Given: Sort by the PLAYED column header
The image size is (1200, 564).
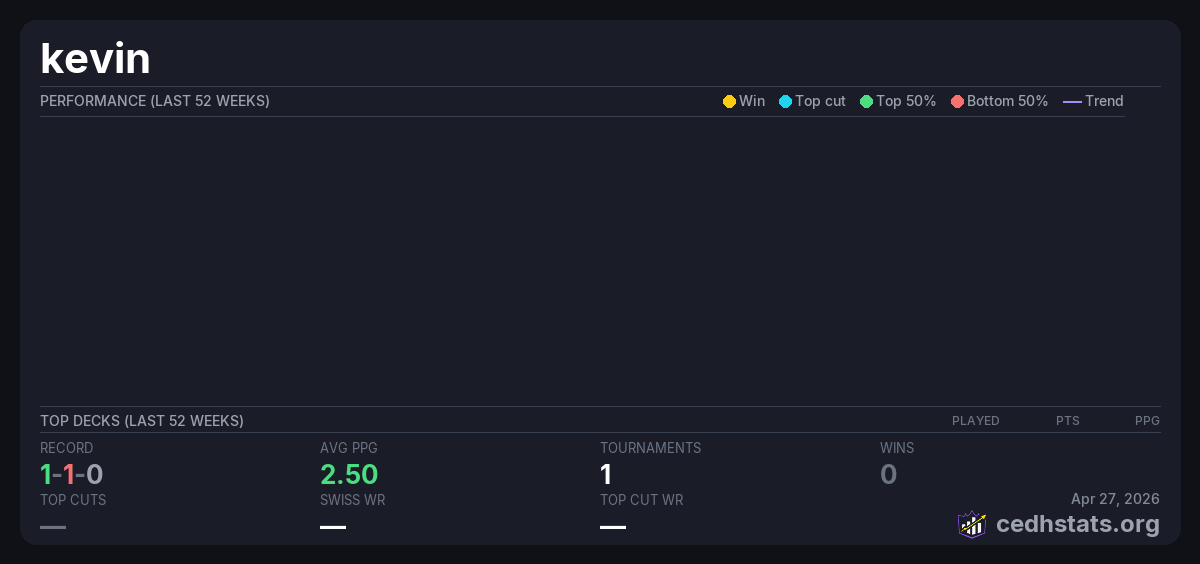Looking at the screenshot, I should [x=975, y=421].
